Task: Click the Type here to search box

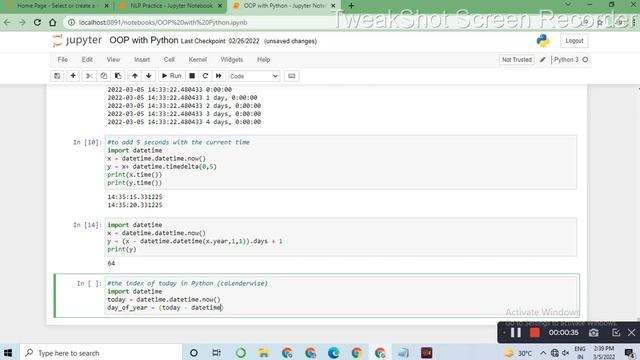Action: (x=101, y=353)
